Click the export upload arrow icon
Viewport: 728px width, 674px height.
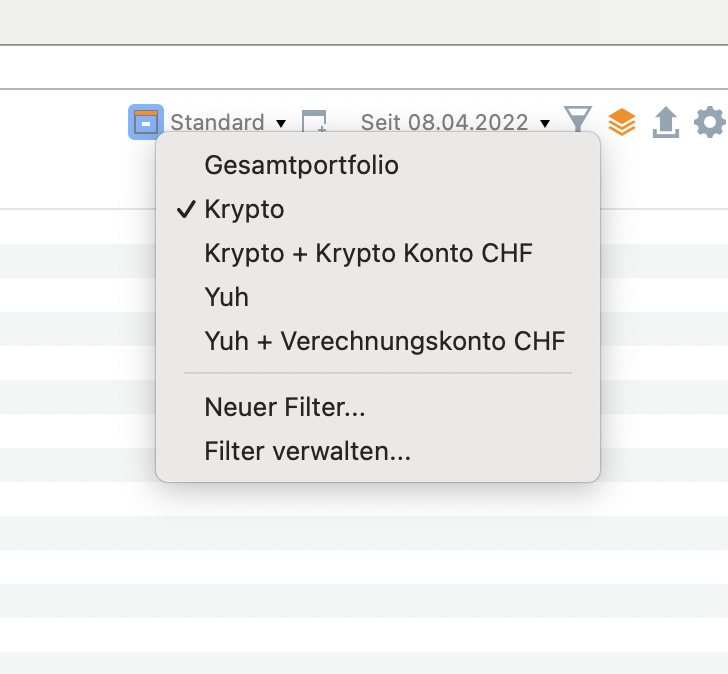click(666, 122)
